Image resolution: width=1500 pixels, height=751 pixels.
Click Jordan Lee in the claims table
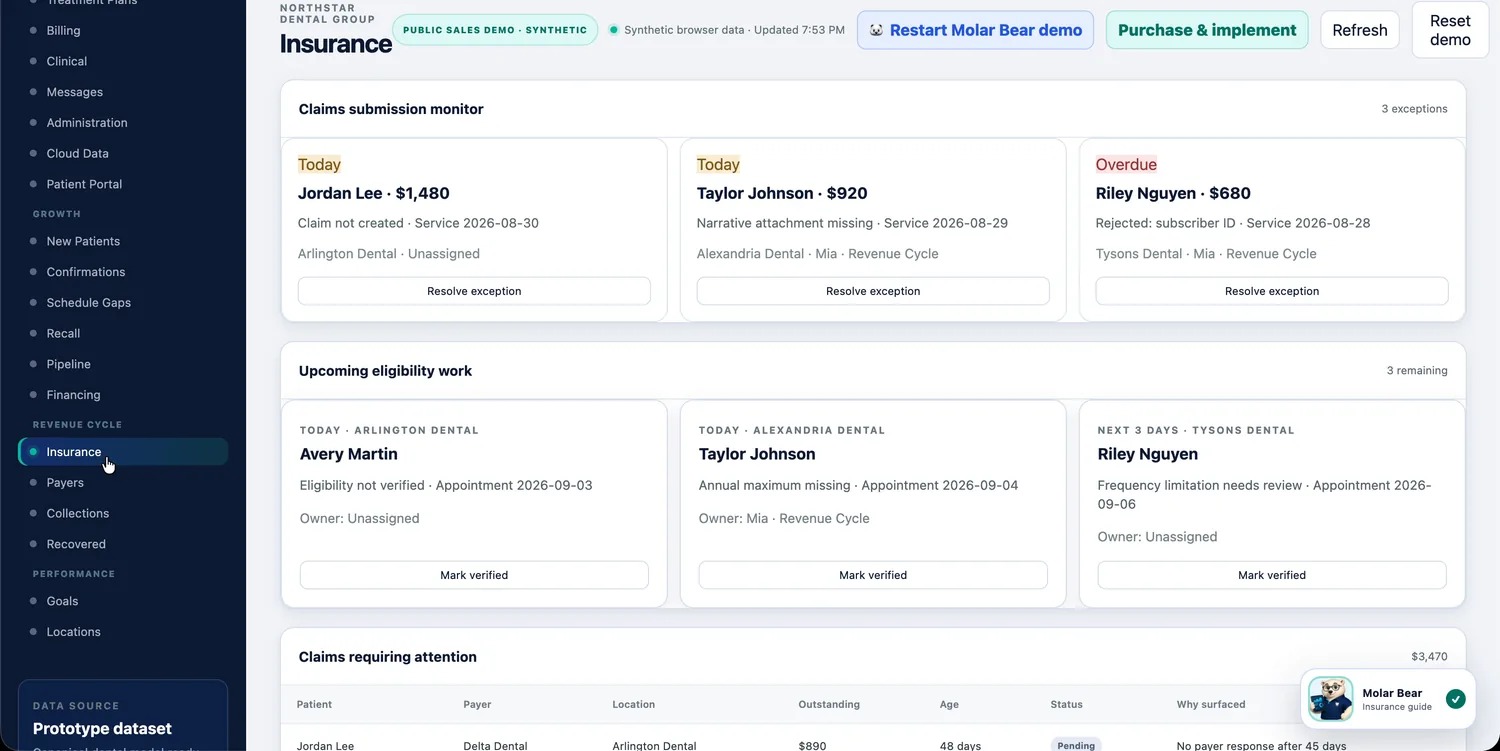coord(326,745)
